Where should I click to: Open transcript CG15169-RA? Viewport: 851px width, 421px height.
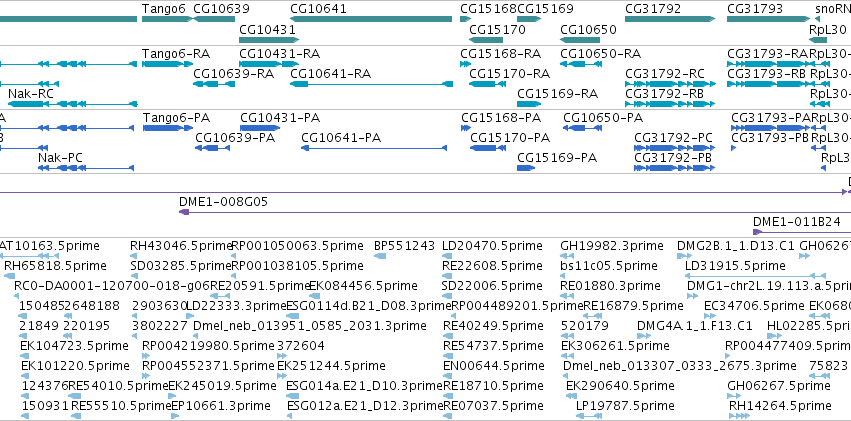(557, 94)
